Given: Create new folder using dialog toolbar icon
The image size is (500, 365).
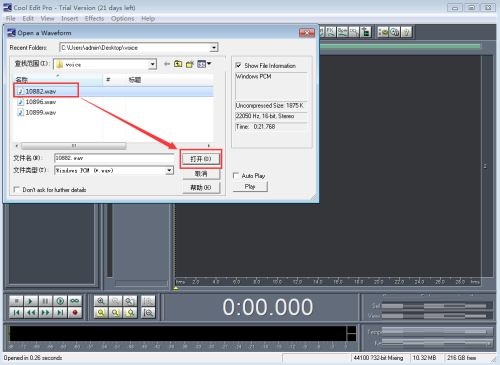Looking at the screenshot, I should [x=190, y=64].
